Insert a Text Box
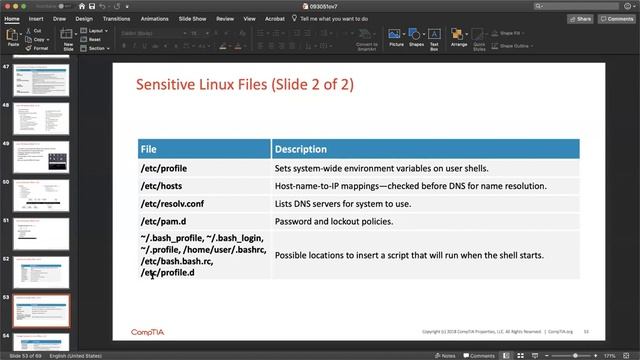 (434, 39)
